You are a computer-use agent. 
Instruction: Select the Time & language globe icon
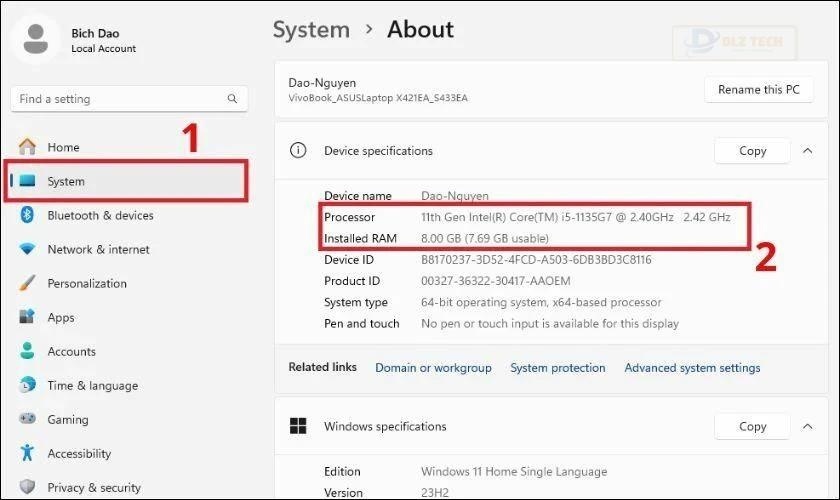(28, 385)
